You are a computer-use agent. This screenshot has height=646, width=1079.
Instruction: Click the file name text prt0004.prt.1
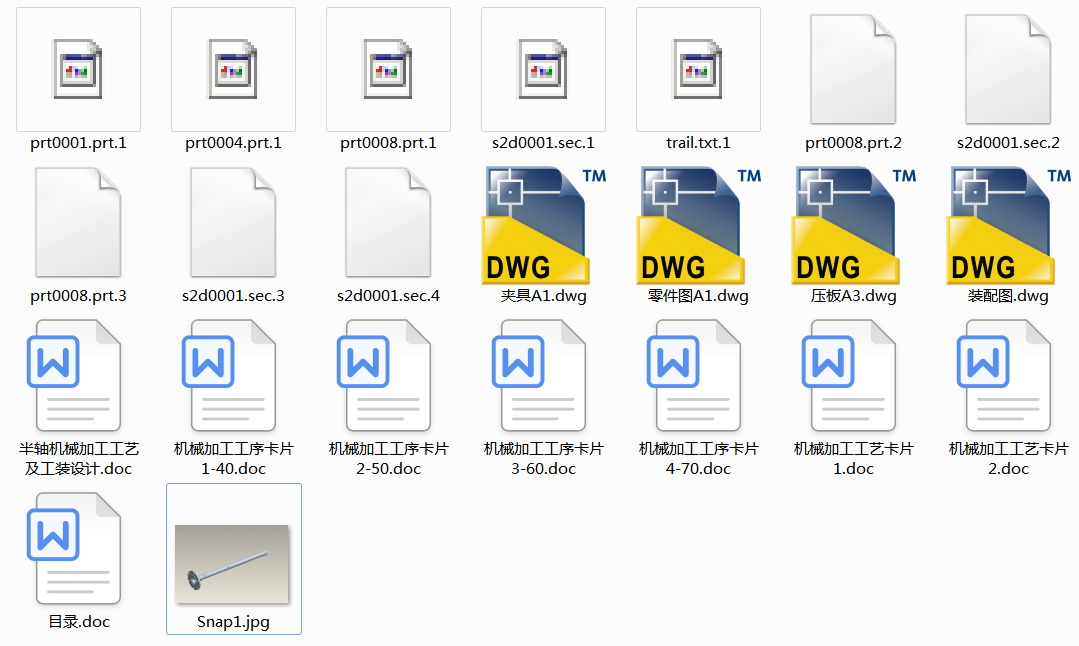tap(233, 143)
